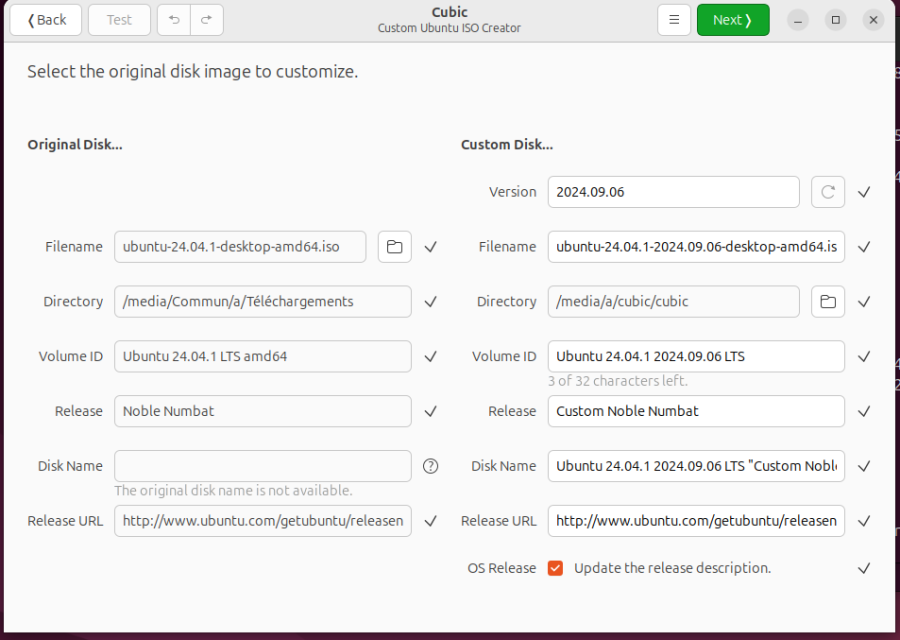Image resolution: width=900 pixels, height=640 pixels.
Task: Maximize the Cubic window
Action: tap(836, 20)
